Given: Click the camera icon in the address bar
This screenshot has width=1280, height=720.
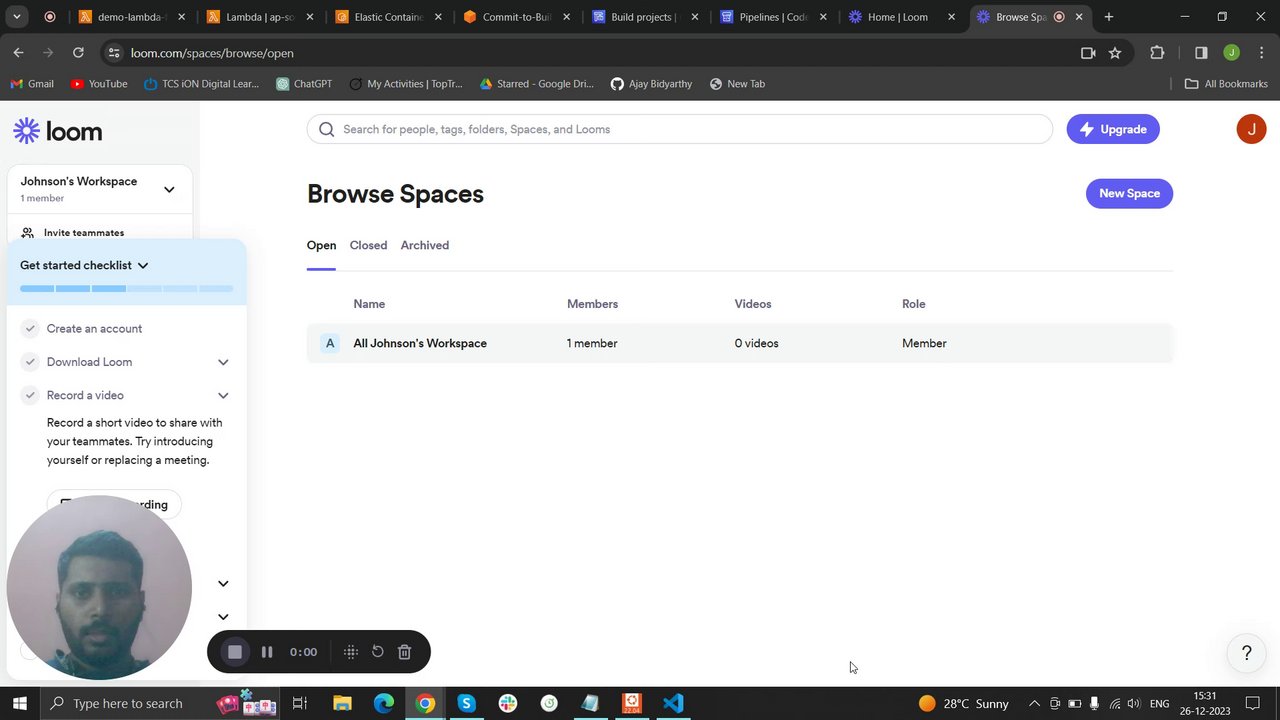Looking at the screenshot, I should pyautogui.click(x=1088, y=53).
